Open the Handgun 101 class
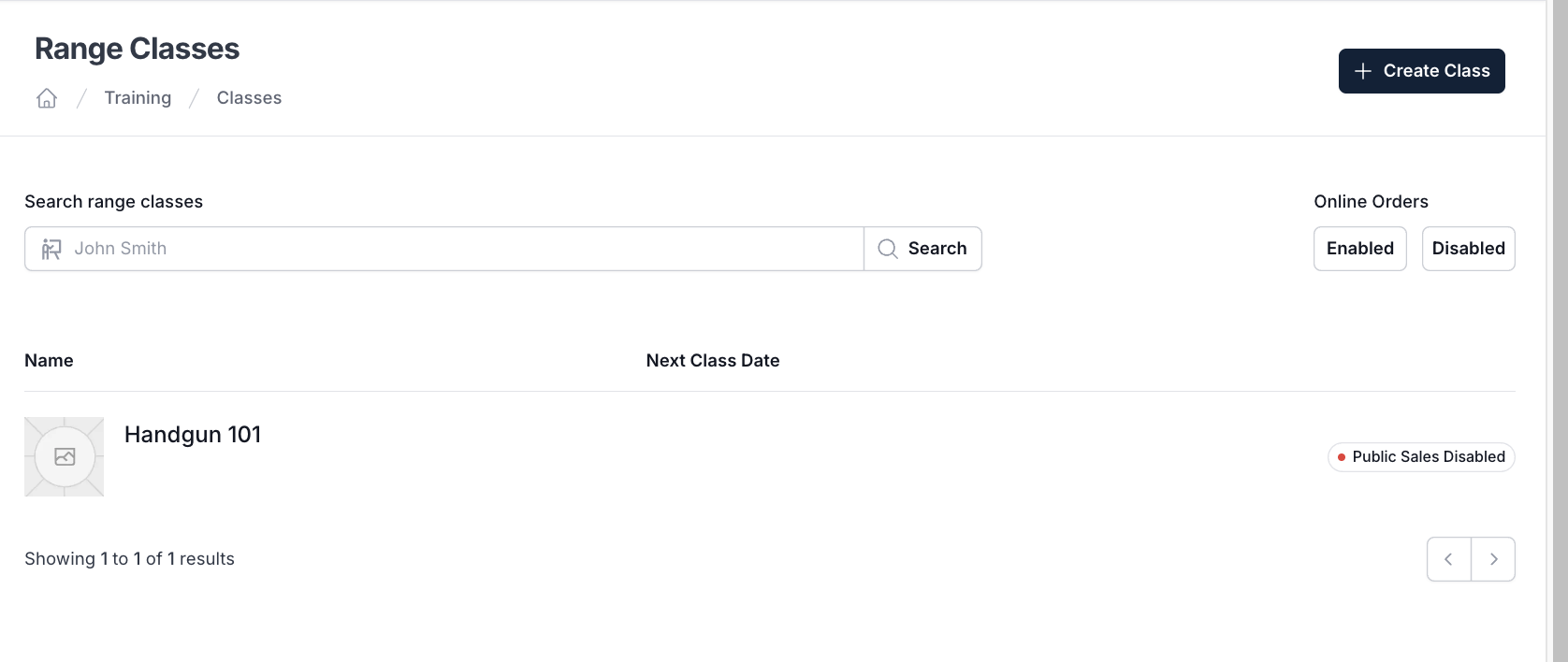Screen dimensions: 1568x662 [193, 435]
